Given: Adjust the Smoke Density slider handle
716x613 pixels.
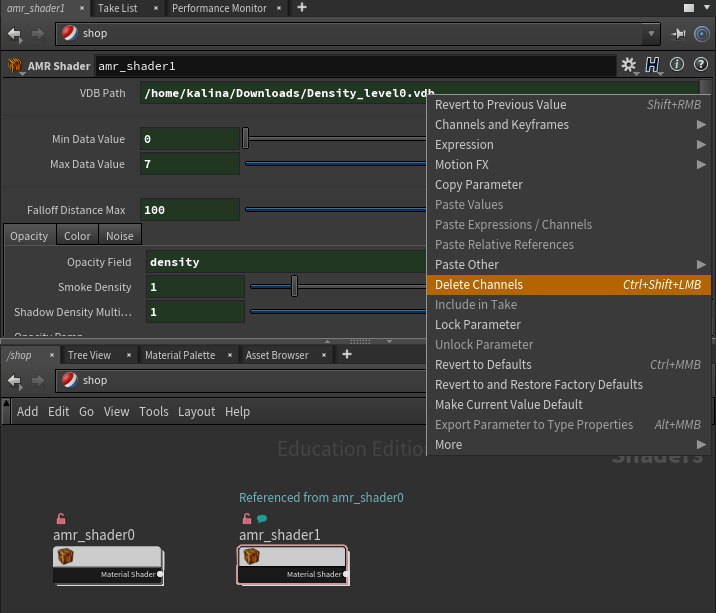Looking at the screenshot, I should 294,287.
